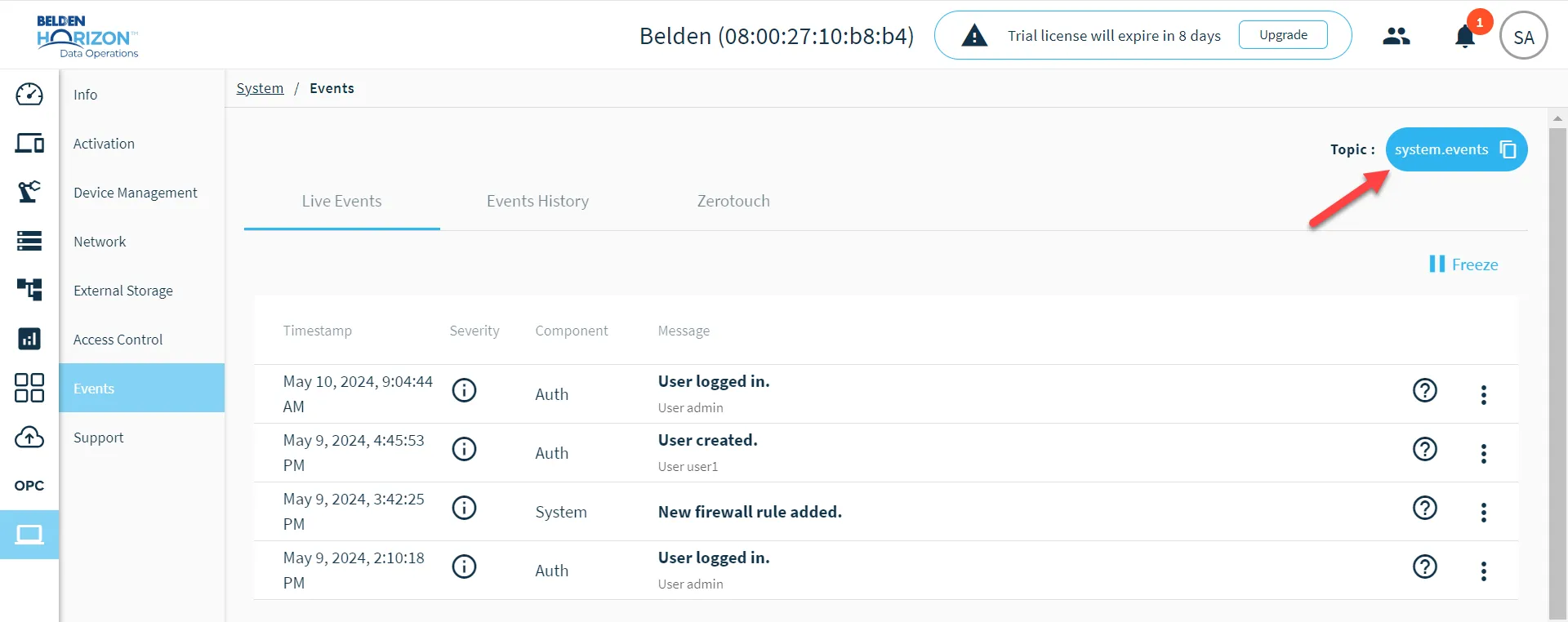Open the notifications bell

pyautogui.click(x=1465, y=37)
